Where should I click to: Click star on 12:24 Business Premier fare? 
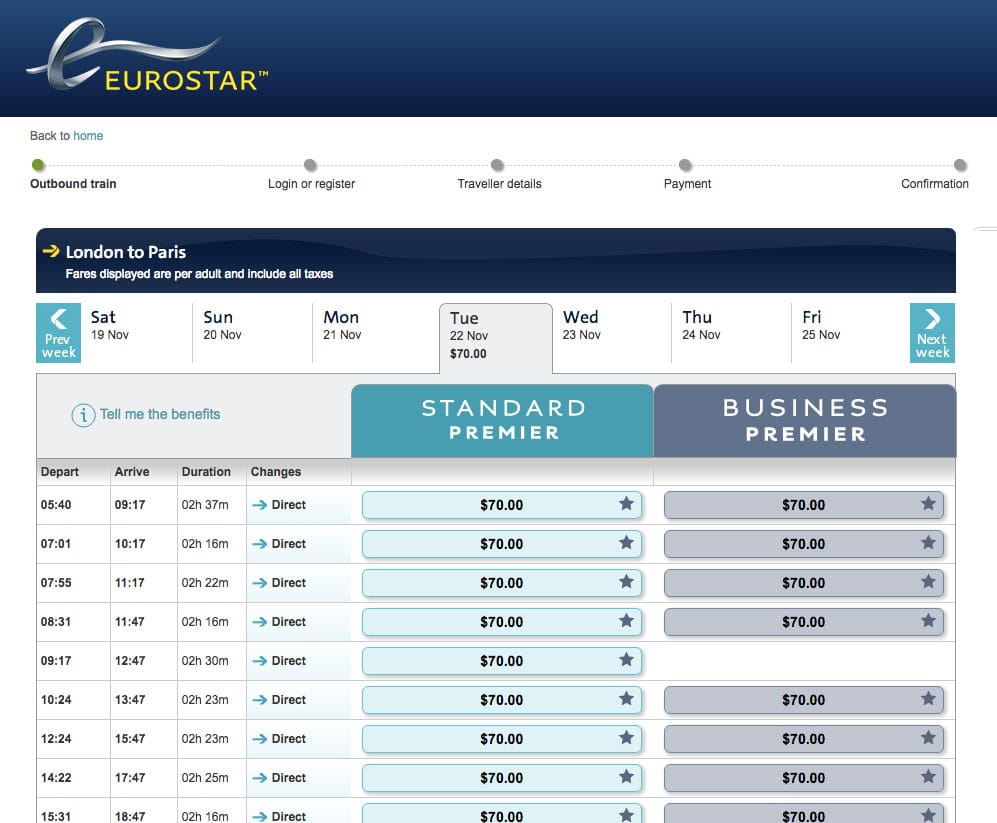[928, 737]
